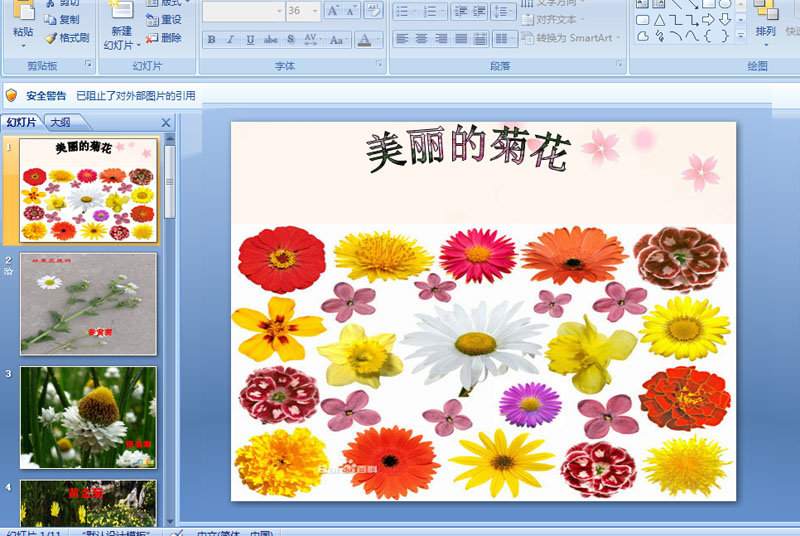This screenshot has width=800, height=536.
Task: Click the Increase Font Size icon
Action: (x=333, y=11)
